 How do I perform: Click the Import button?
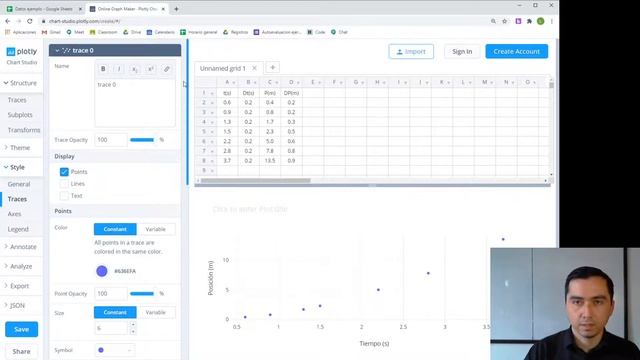click(411, 51)
